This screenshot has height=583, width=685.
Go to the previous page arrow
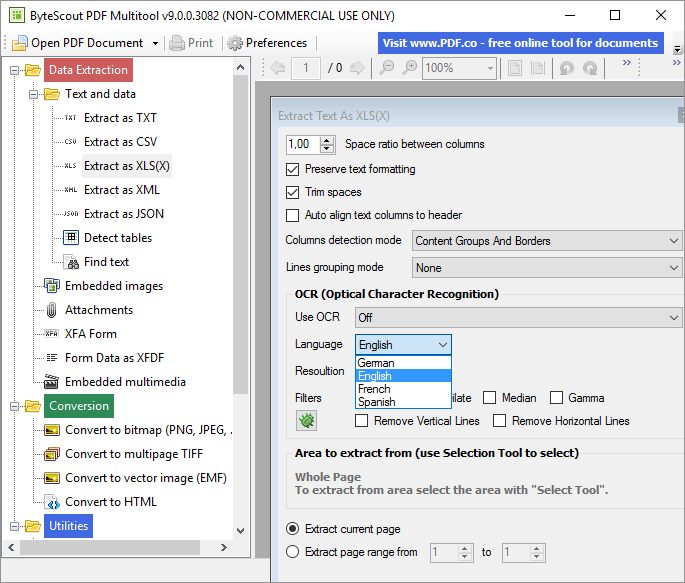click(278, 68)
